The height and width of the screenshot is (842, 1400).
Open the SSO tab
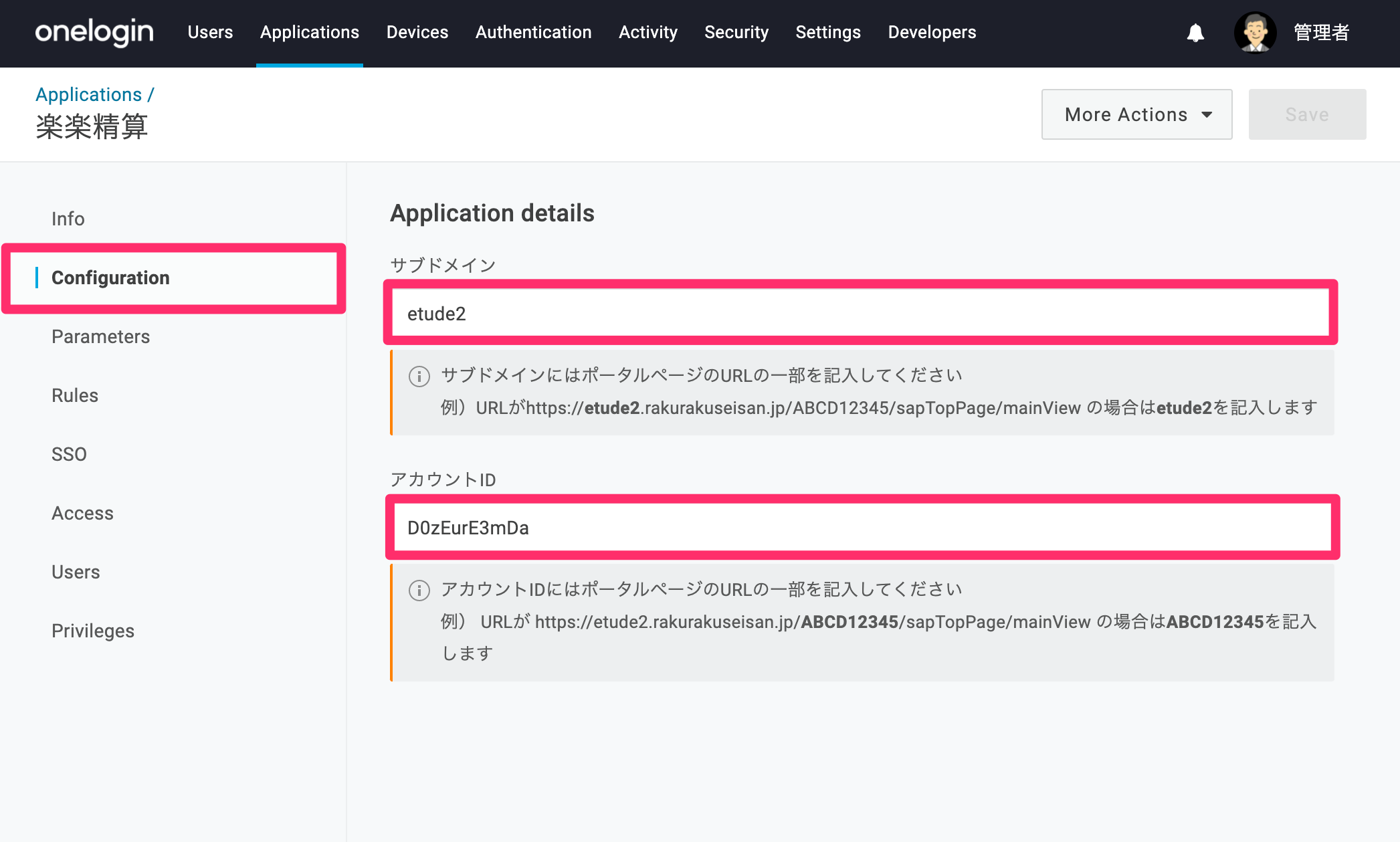point(69,454)
